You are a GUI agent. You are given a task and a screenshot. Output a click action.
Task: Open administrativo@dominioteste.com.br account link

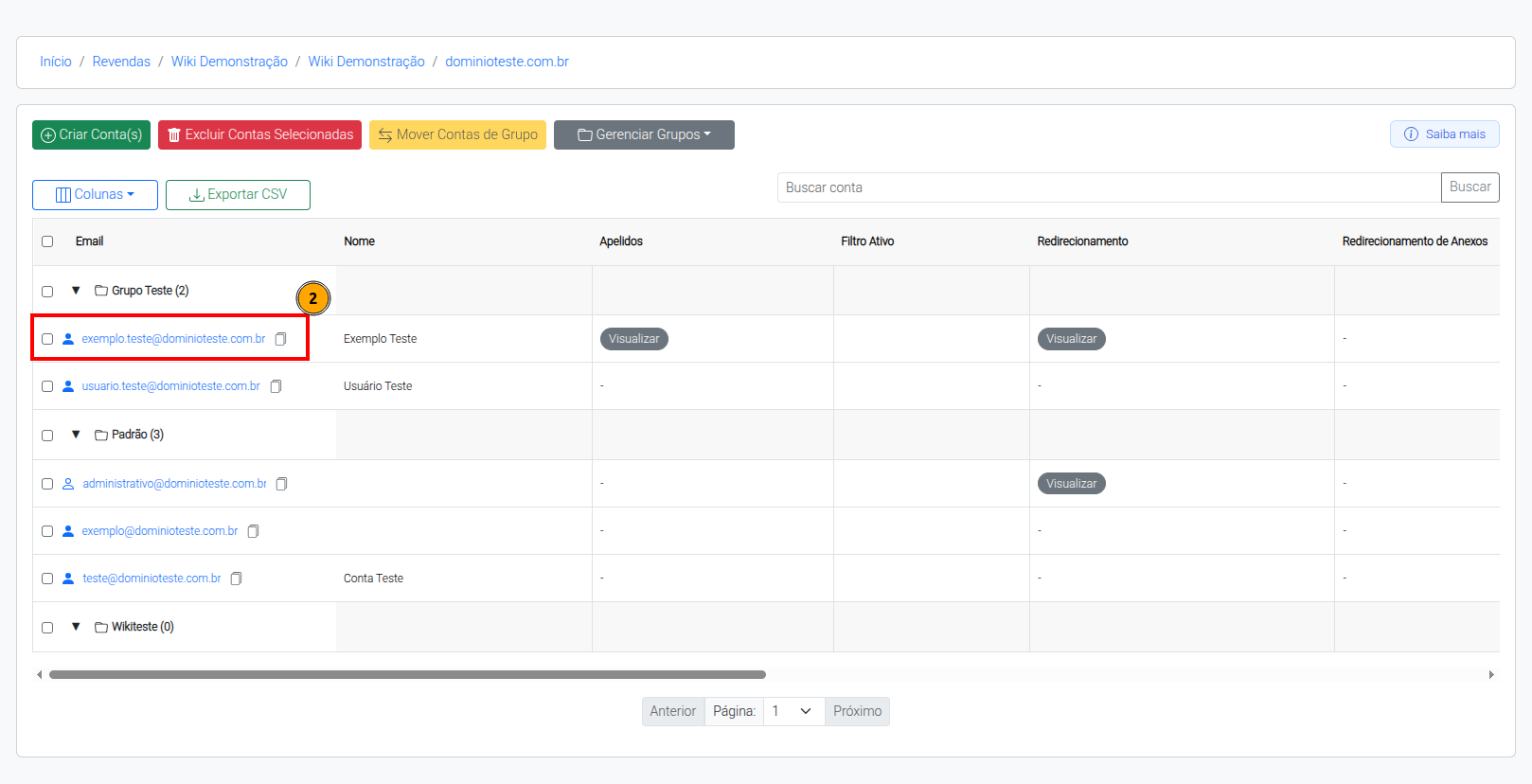point(174,484)
